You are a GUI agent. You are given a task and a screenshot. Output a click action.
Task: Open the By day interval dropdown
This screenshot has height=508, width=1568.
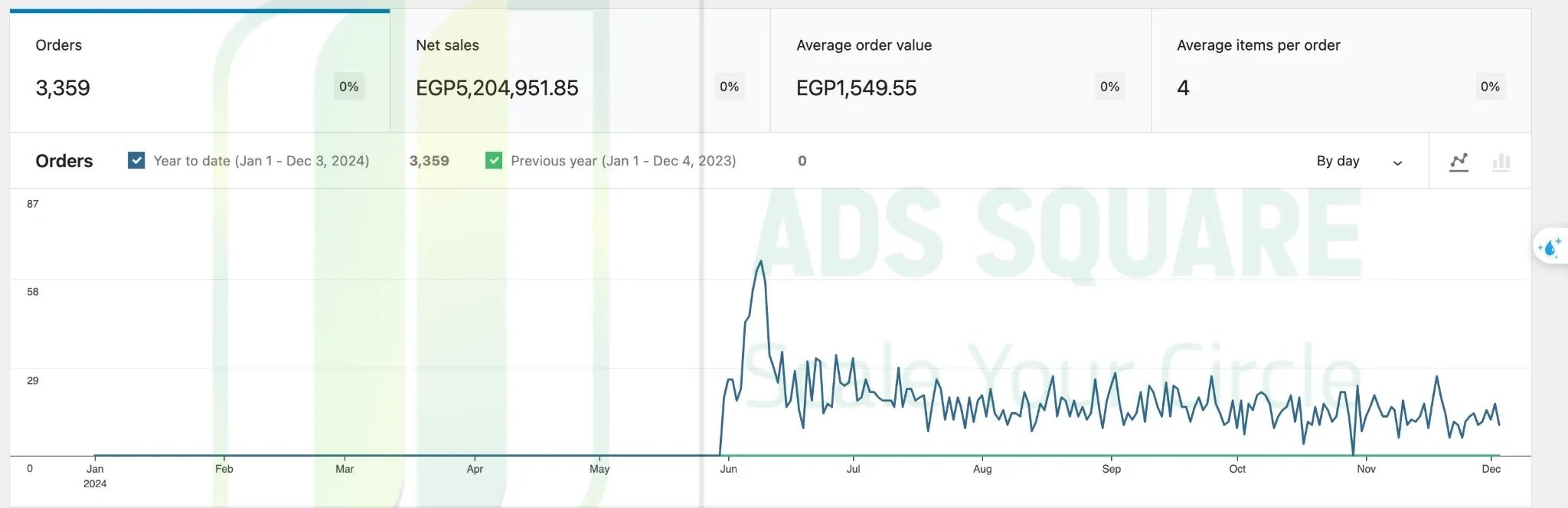click(x=1359, y=161)
